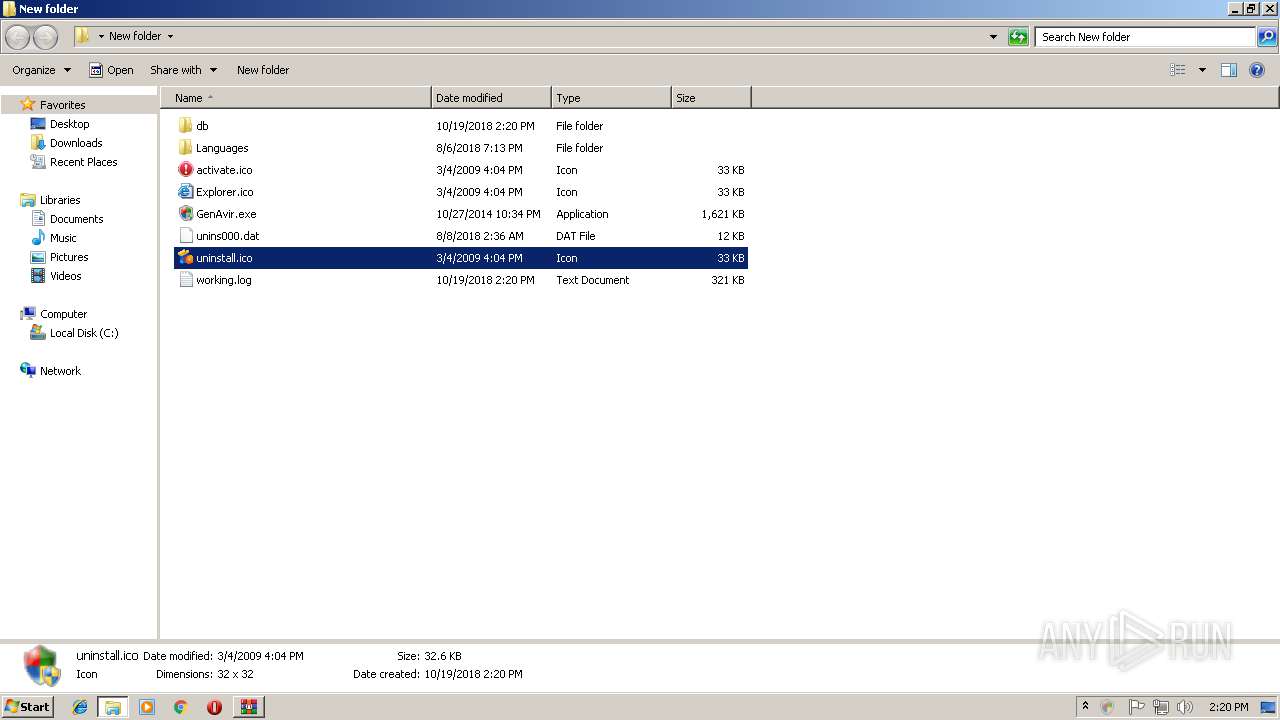Image resolution: width=1280 pixels, height=720 pixels.
Task: Click the volume speaker tray icon
Action: (1184, 707)
